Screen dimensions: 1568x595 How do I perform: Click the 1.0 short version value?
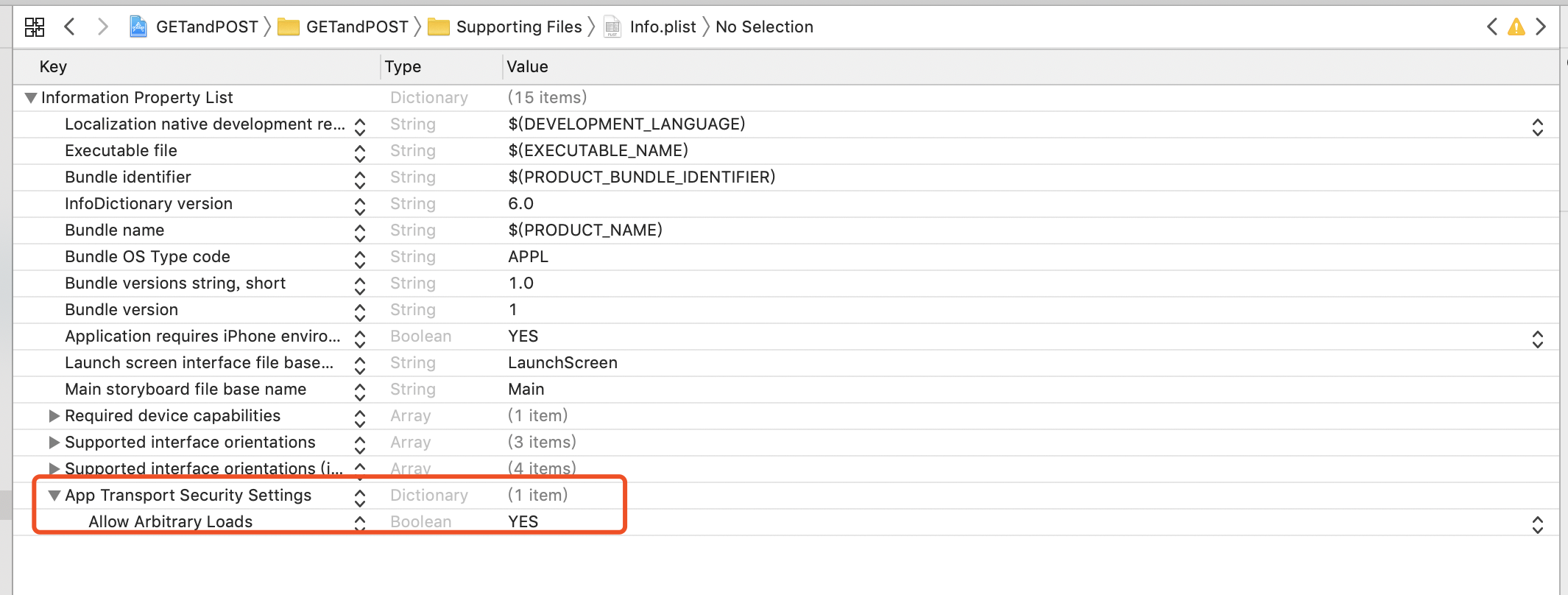520,284
